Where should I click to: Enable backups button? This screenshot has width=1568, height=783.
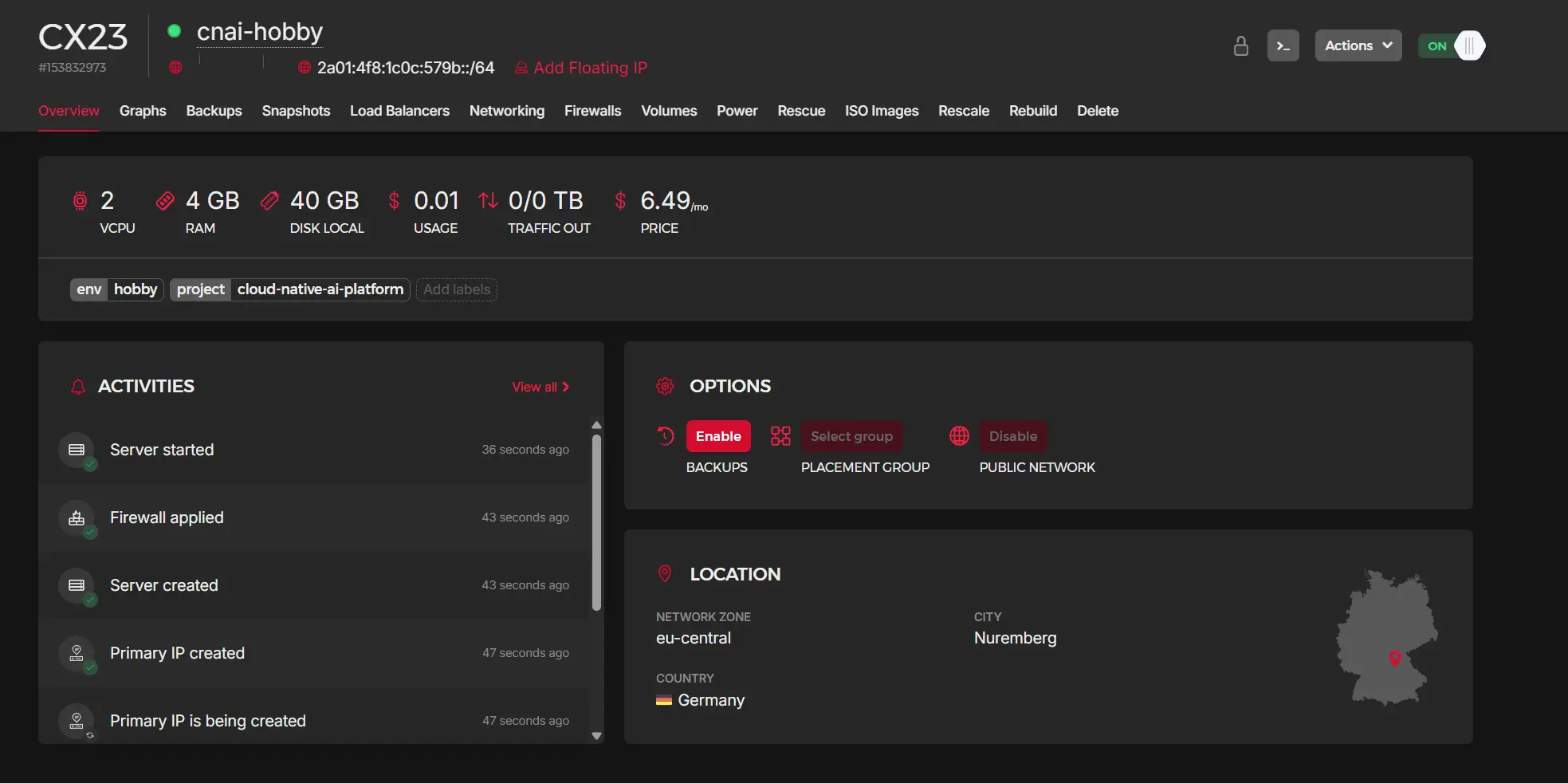coord(718,436)
